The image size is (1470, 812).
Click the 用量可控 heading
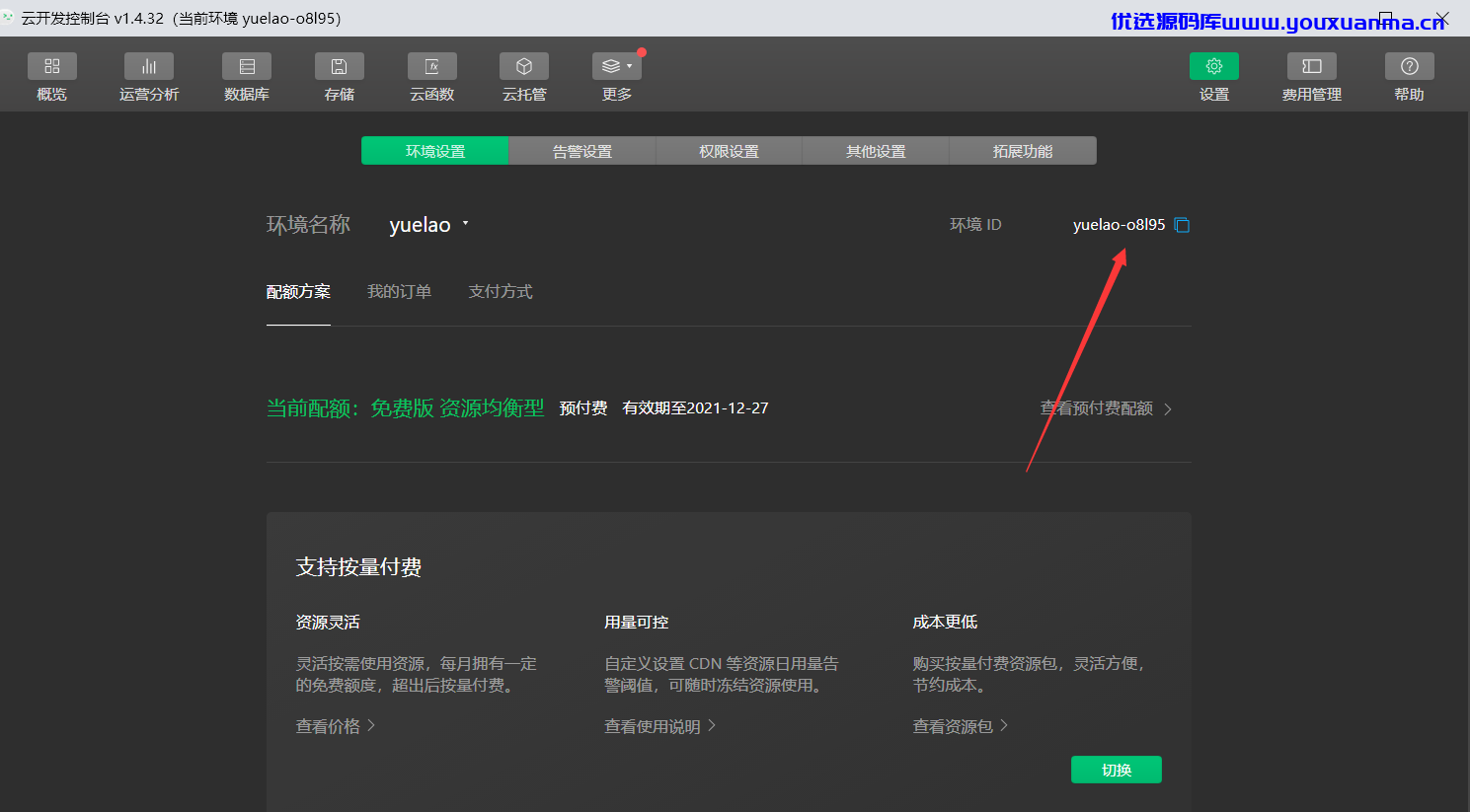pyautogui.click(x=637, y=623)
